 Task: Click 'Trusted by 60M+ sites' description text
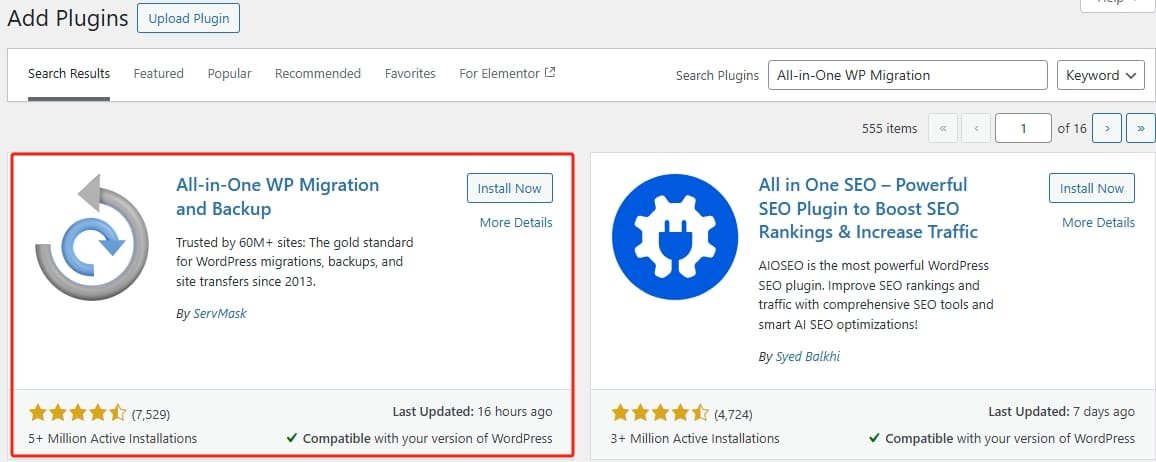click(295, 262)
